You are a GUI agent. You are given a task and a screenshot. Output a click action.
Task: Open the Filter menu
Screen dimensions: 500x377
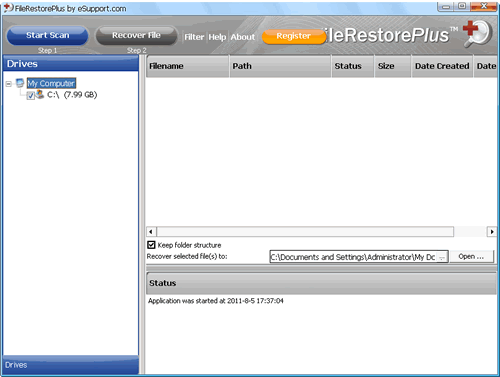194,37
